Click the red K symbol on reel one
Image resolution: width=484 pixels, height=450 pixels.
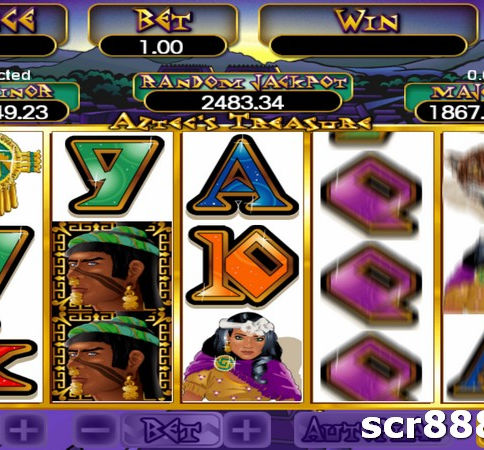17,369
